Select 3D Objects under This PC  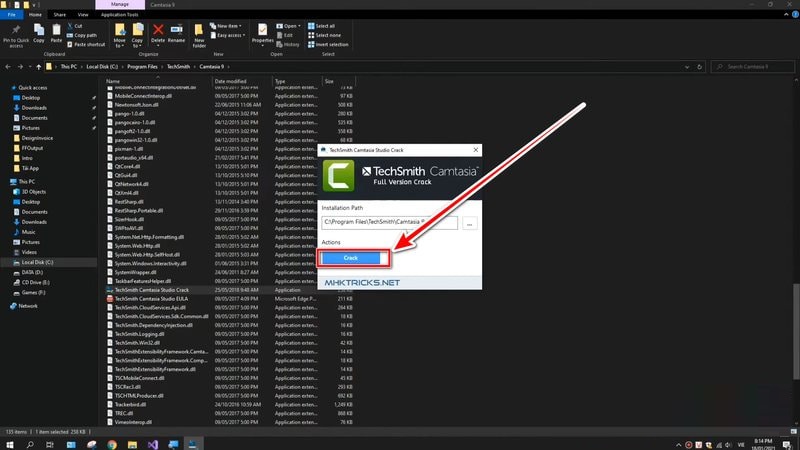click(x=33, y=192)
